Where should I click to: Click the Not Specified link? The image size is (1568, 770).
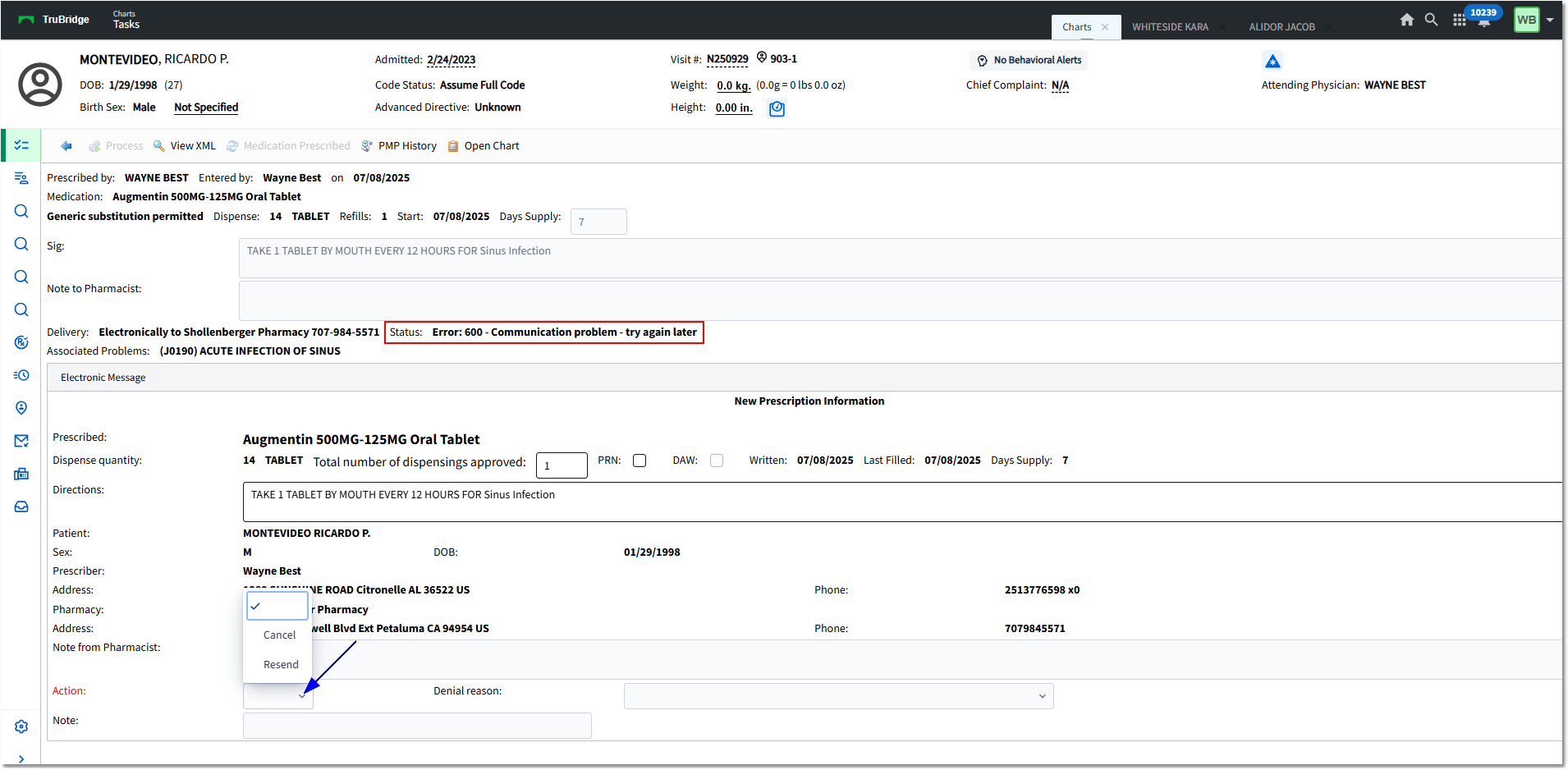[x=206, y=108]
